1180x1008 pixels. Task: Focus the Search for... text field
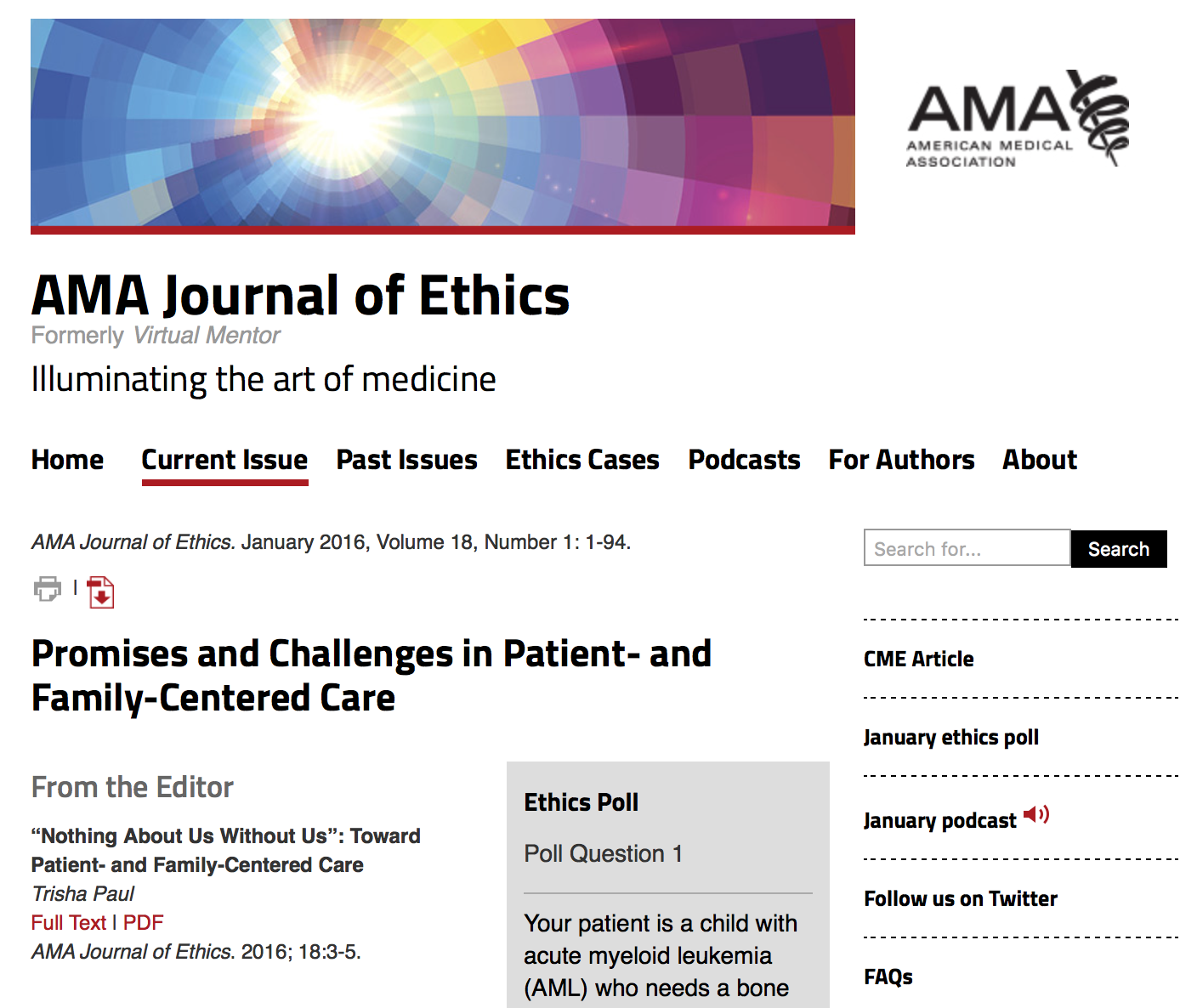[x=967, y=548]
